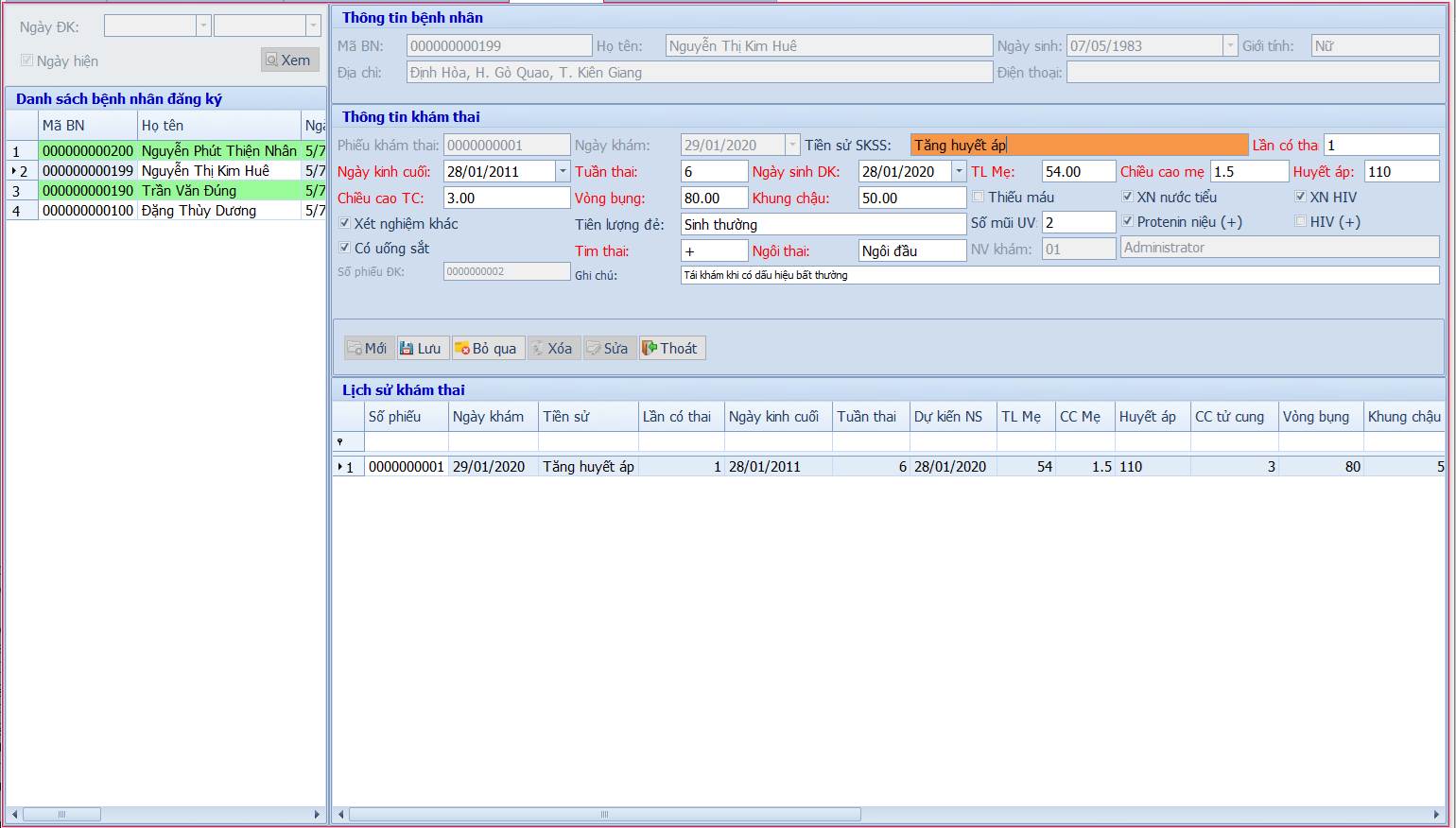Open Ngày sinh date dropdown arrow

pyautogui.click(x=1230, y=45)
